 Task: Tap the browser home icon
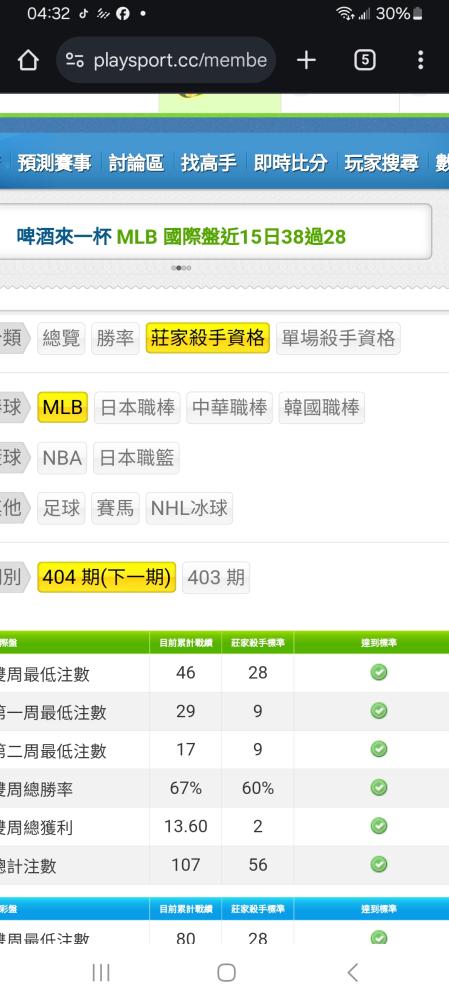[28, 61]
